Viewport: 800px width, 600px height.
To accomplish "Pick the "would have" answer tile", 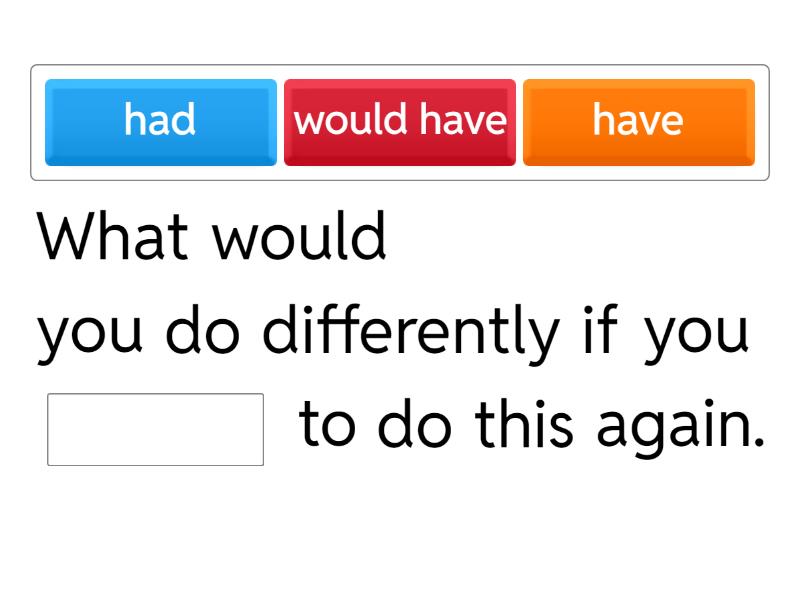I will pos(400,121).
